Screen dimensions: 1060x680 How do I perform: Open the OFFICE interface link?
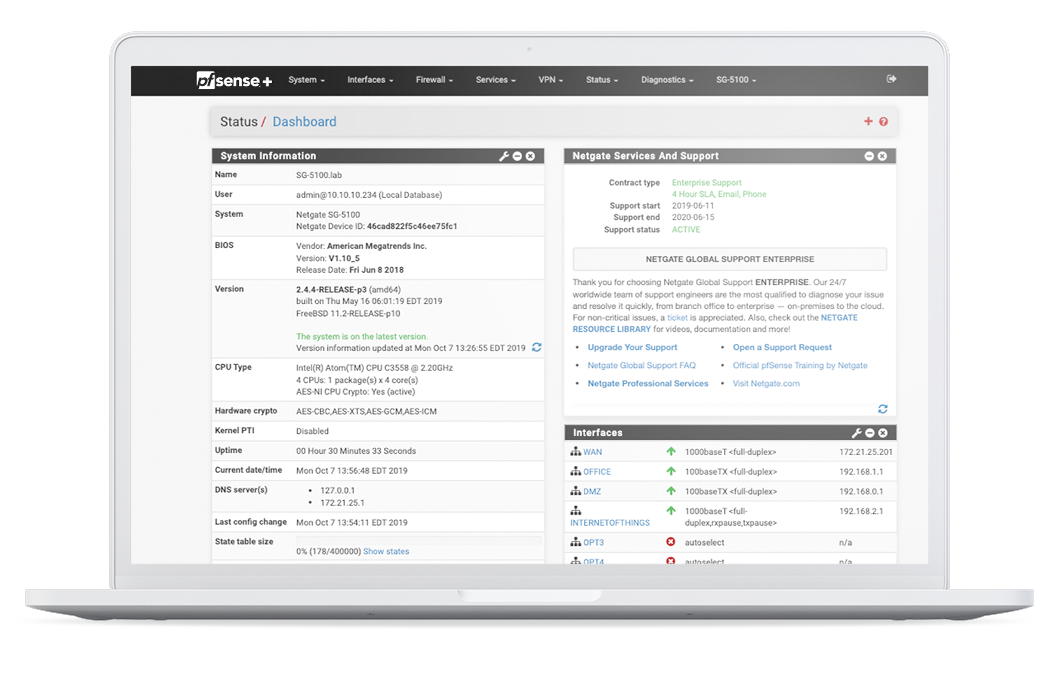[597, 472]
